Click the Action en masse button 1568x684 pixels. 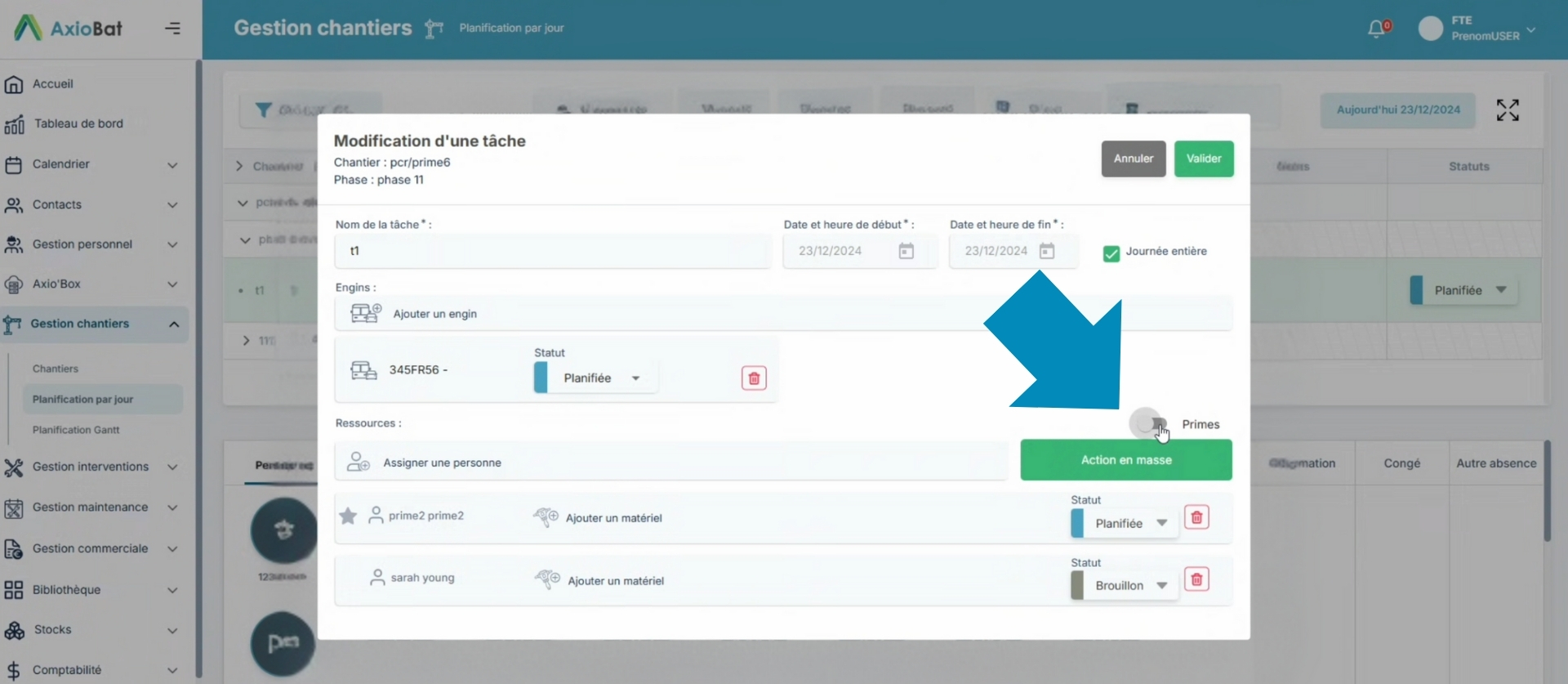pyautogui.click(x=1125, y=460)
